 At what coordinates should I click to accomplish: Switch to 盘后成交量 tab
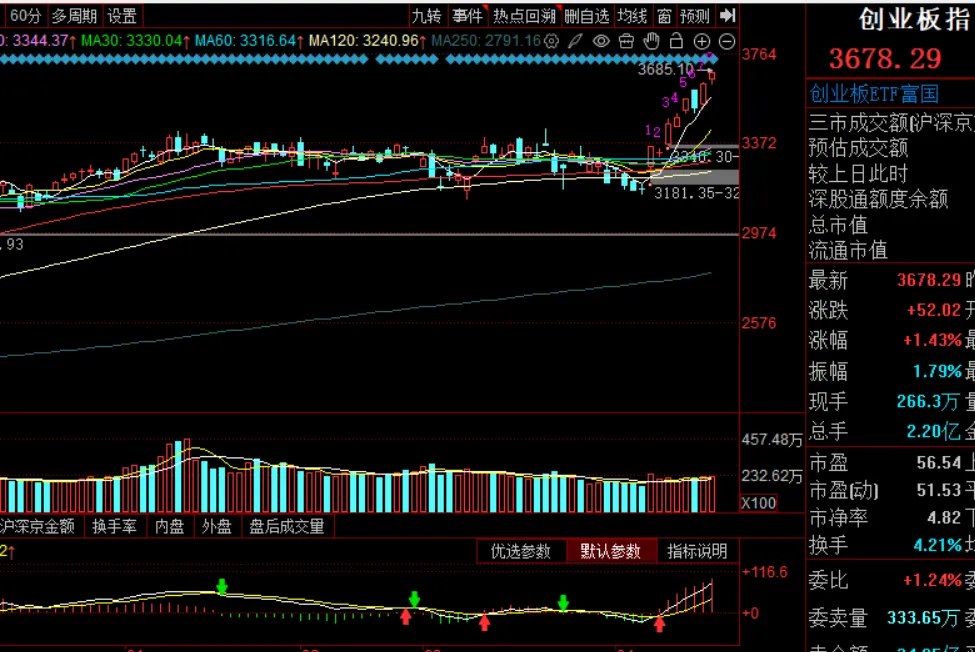click(x=287, y=526)
